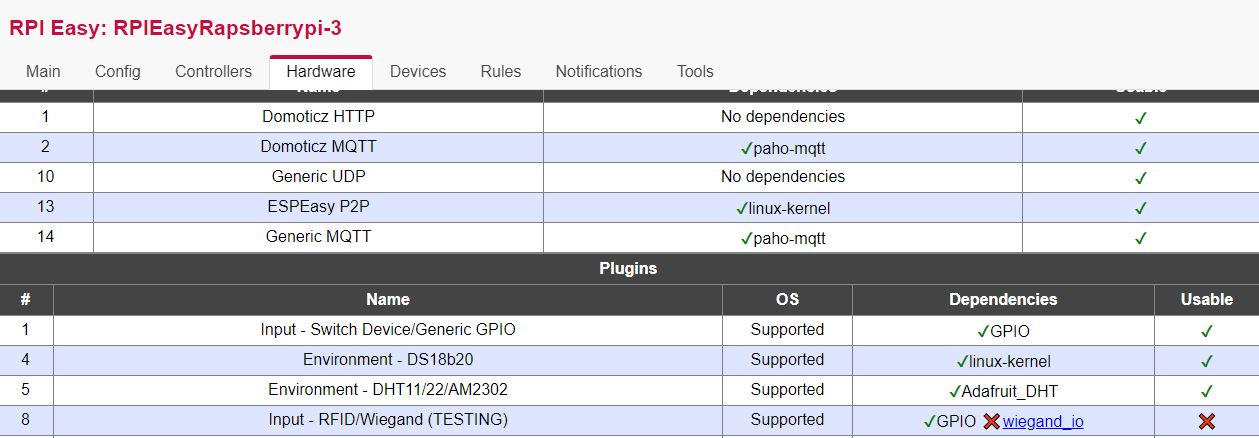The height and width of the screenshot is (438, 1259).
Task: Click the Plugins section header
Action: coord(628,269)
